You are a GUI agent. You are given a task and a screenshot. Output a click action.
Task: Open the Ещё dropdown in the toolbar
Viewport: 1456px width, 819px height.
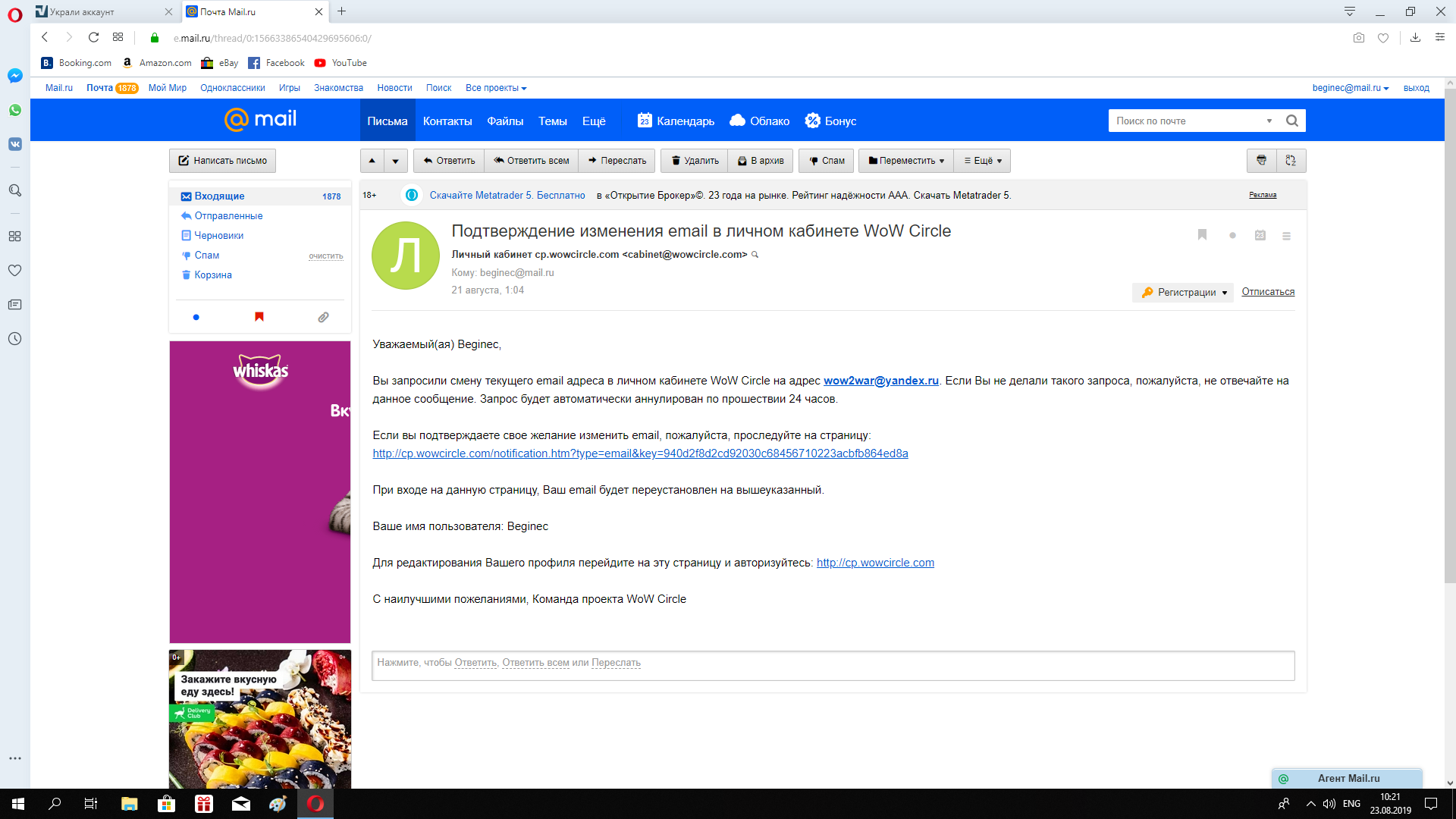(983, 161)
